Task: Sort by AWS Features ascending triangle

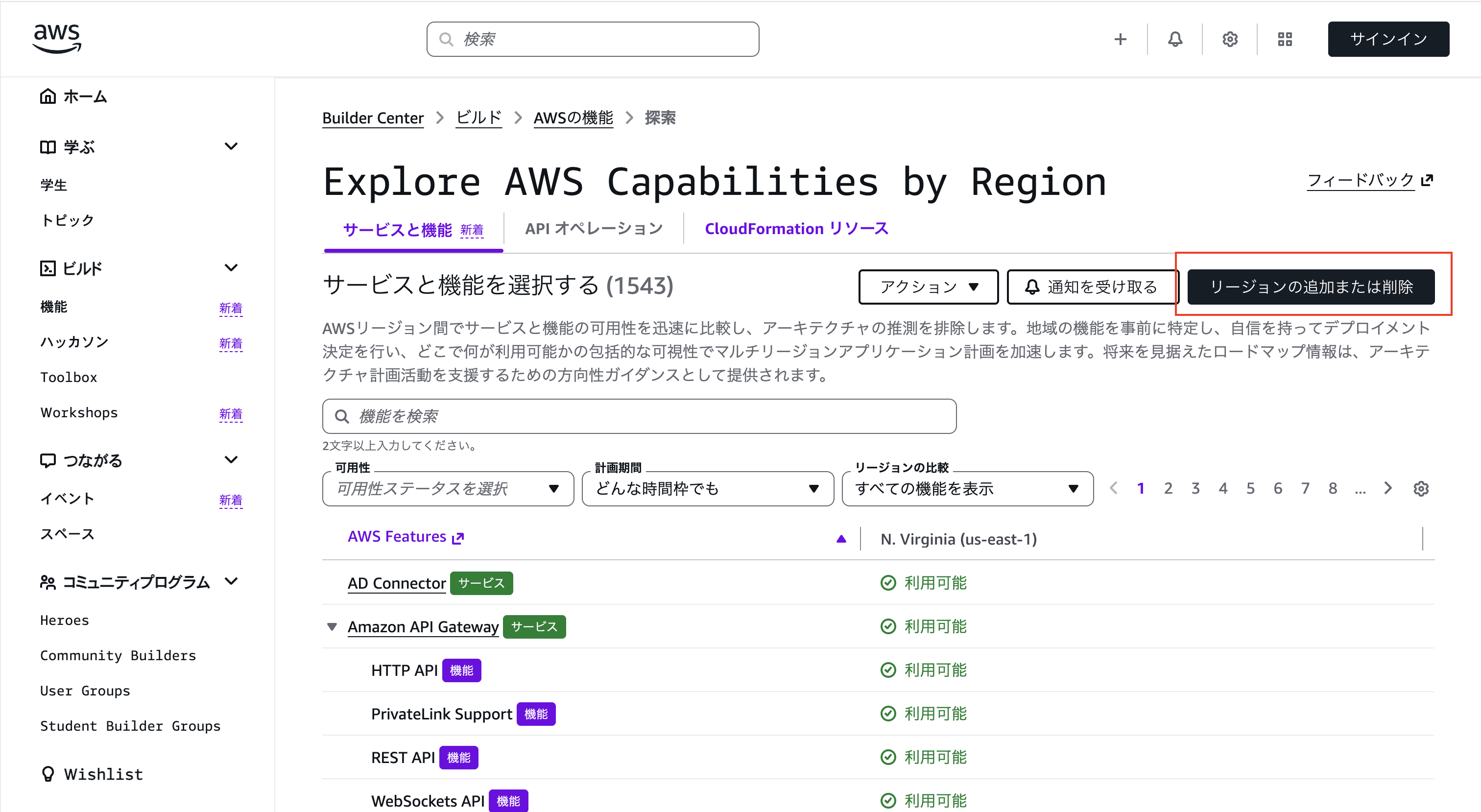Action: (x=841, y=538)
